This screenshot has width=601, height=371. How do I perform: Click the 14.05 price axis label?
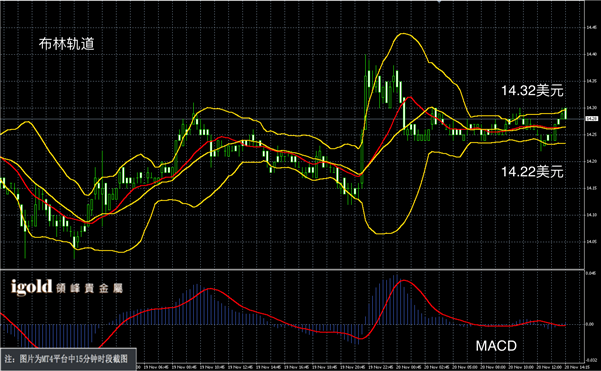[x=591, y=242]
